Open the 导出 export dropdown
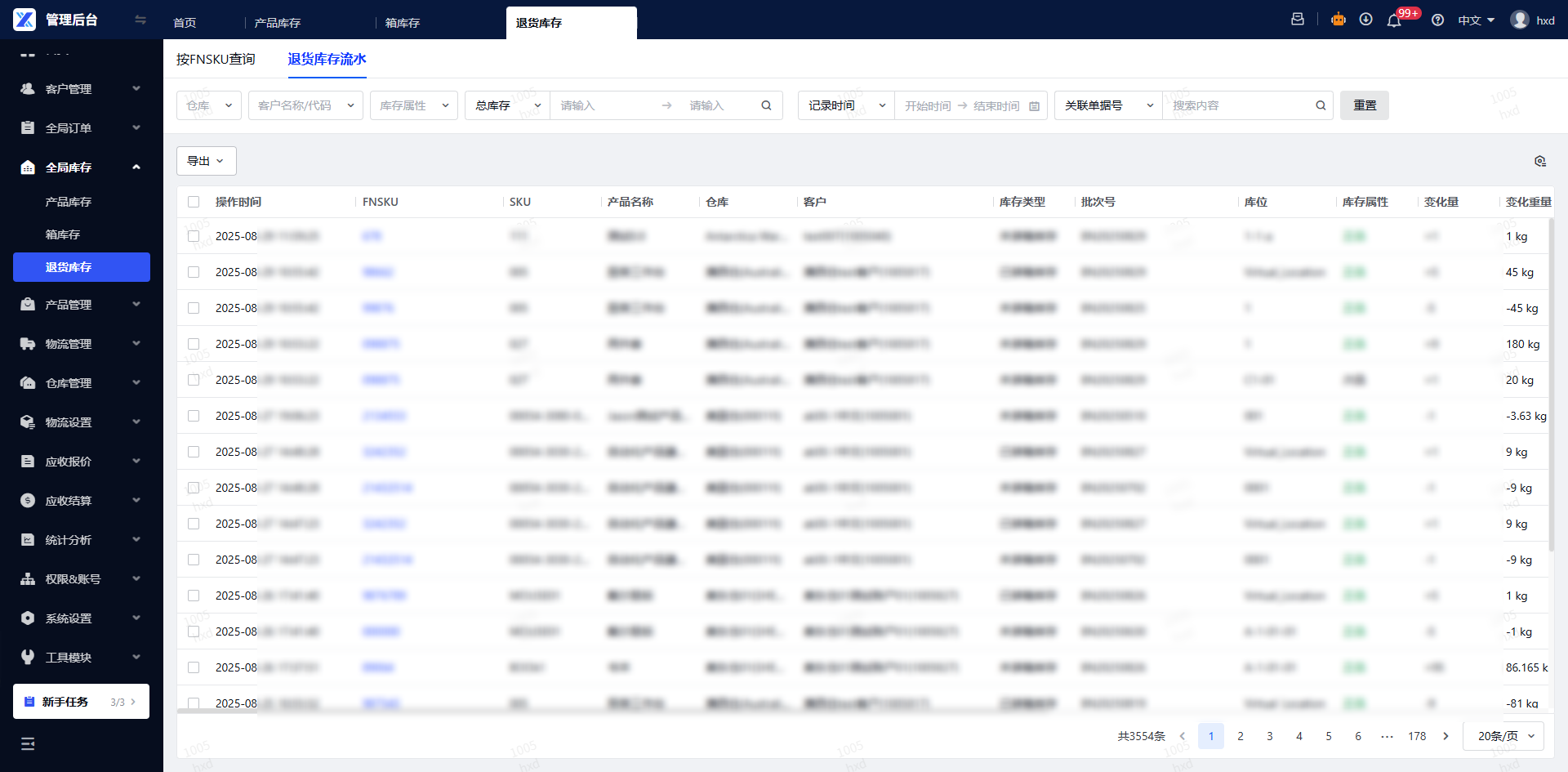Image resolution: width=1568 pixels, height=772 pixels. [207, 161]
